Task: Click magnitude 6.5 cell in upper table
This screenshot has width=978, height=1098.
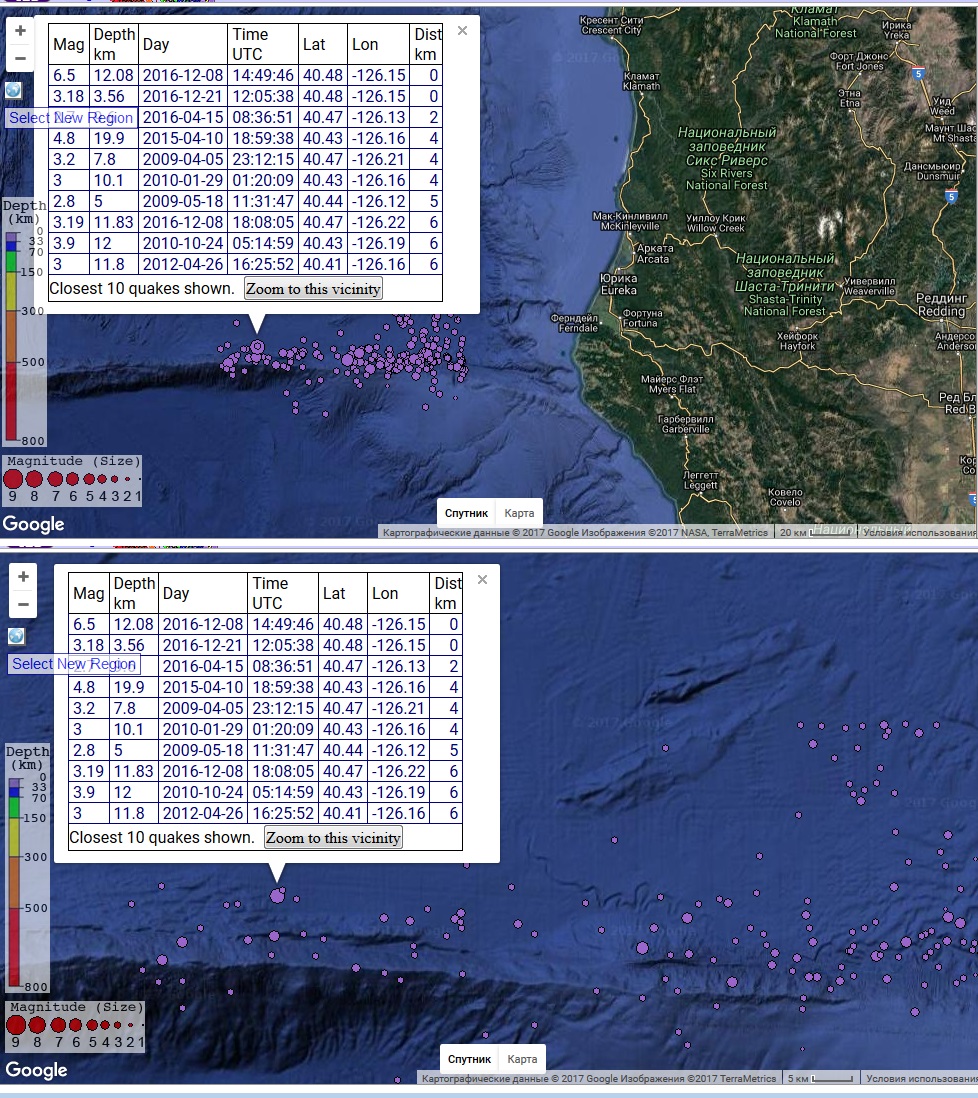Action: [x=69, y=76]
